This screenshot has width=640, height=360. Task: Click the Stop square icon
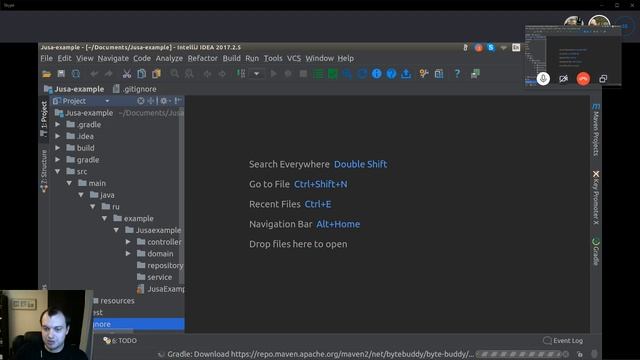tap(303, 74)
